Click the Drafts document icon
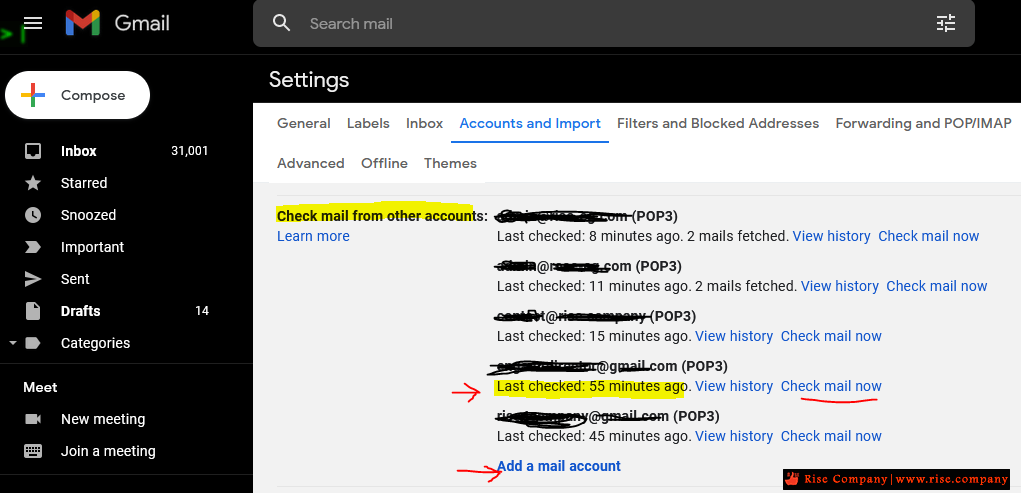 [33, 311]
